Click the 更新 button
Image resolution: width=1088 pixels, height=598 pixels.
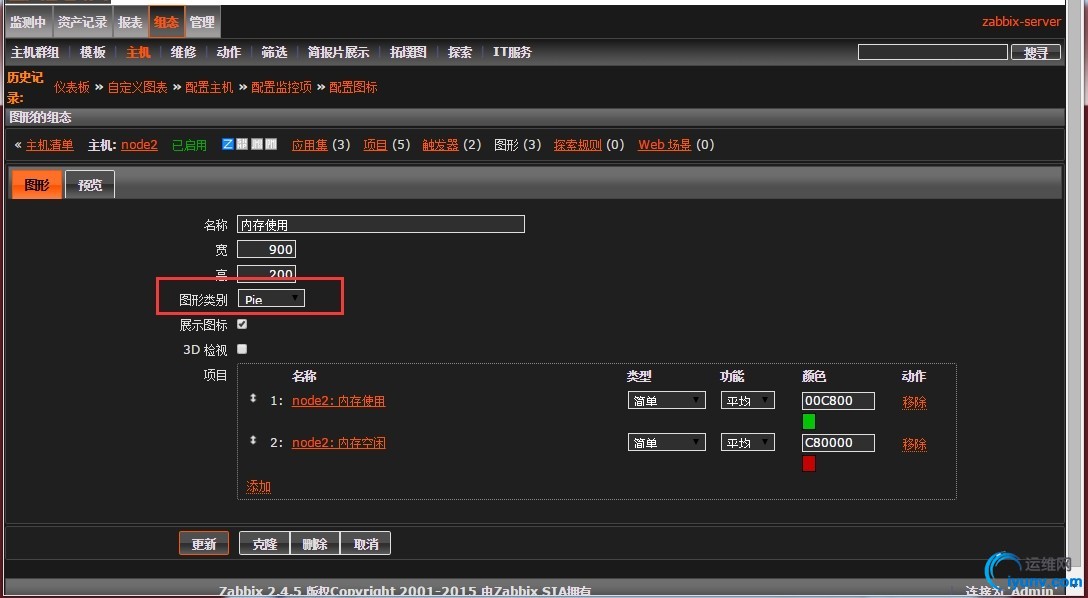pos(204,543)
